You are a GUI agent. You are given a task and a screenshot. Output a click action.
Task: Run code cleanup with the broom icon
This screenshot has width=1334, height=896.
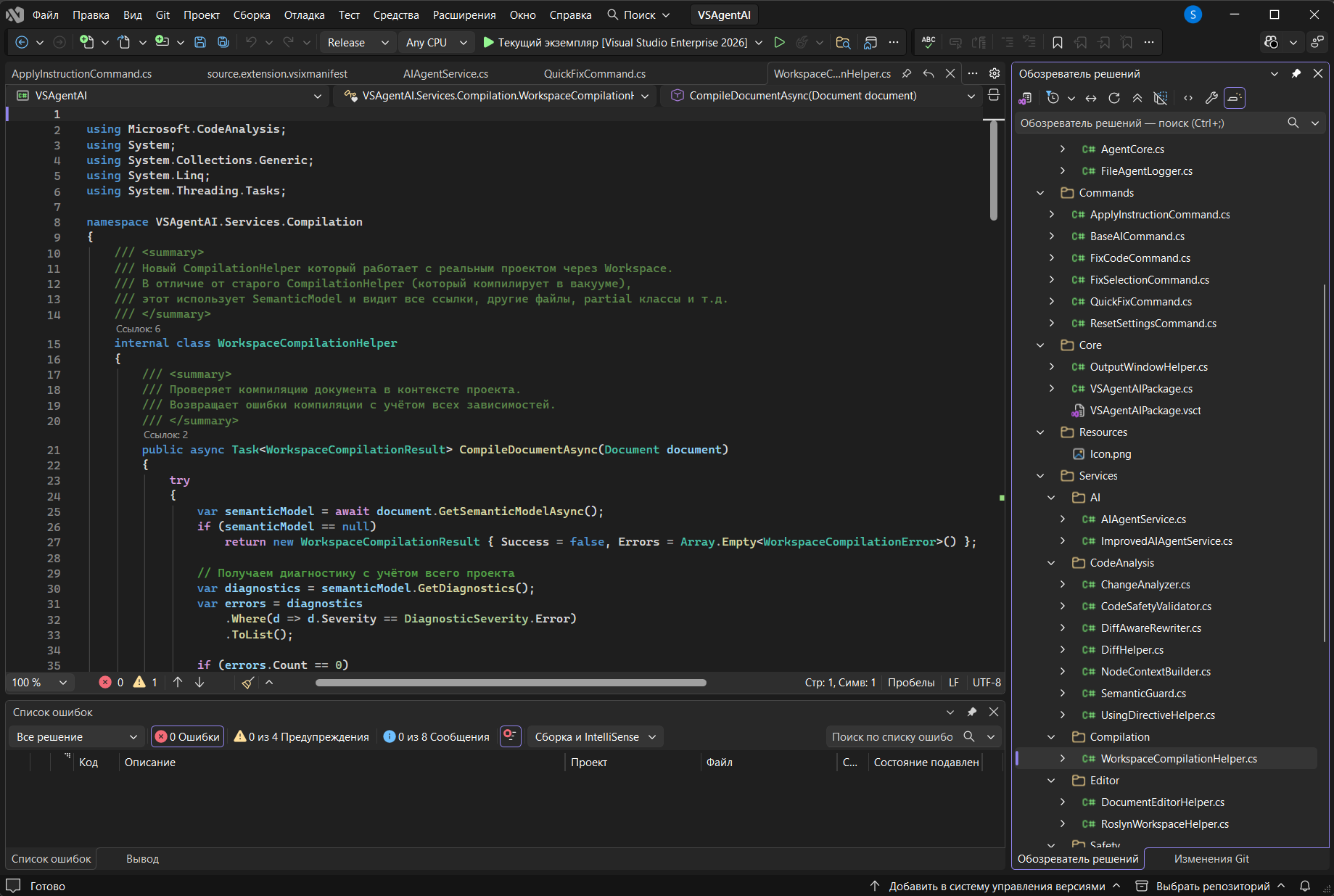click(247, 683)
